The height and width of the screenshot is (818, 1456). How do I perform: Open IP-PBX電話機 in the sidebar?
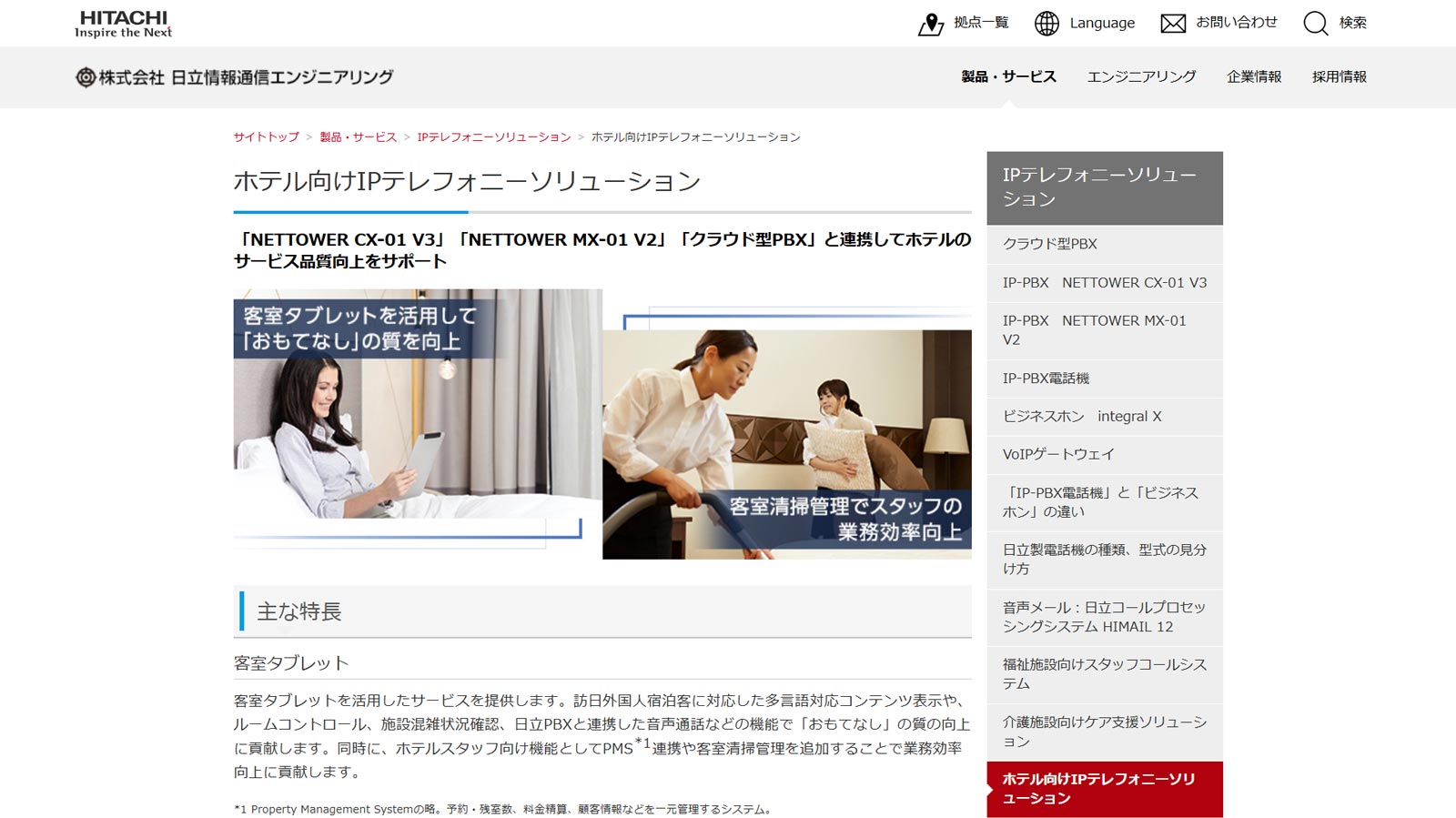pyautogui.click(x=1104, y=379)
